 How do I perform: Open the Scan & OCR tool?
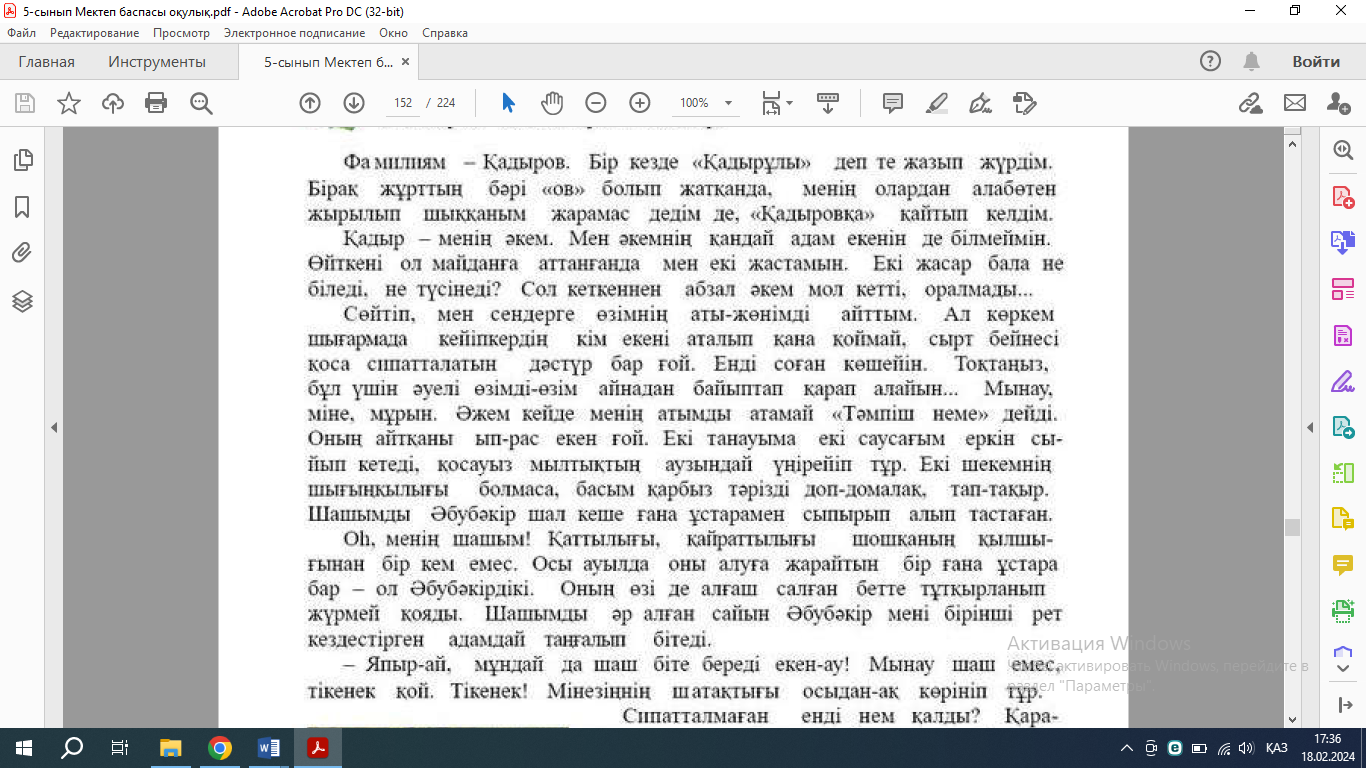click(1343, 611)
